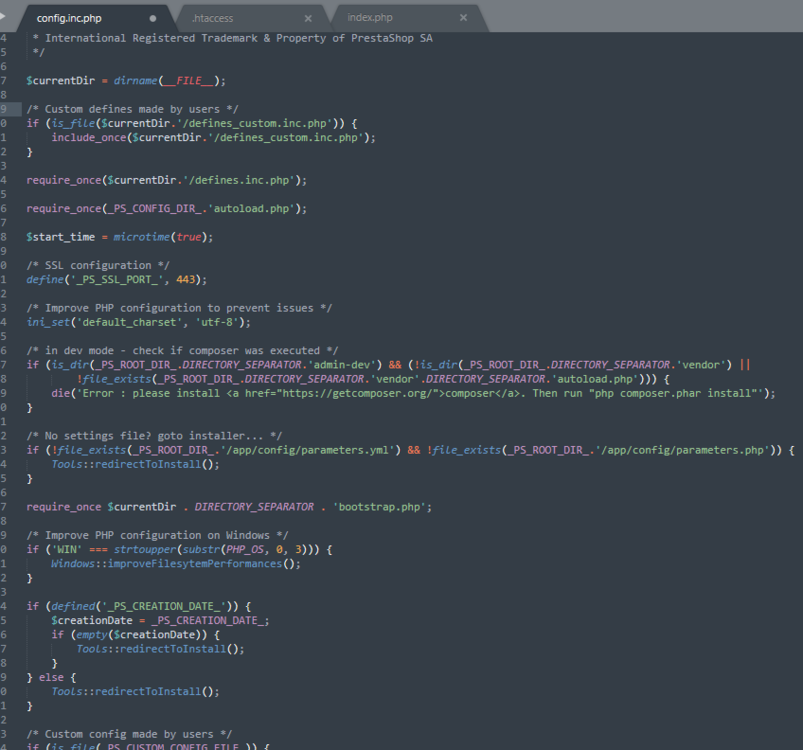
Task: Click the SSL configuration comment line
Action: (98, 265)
